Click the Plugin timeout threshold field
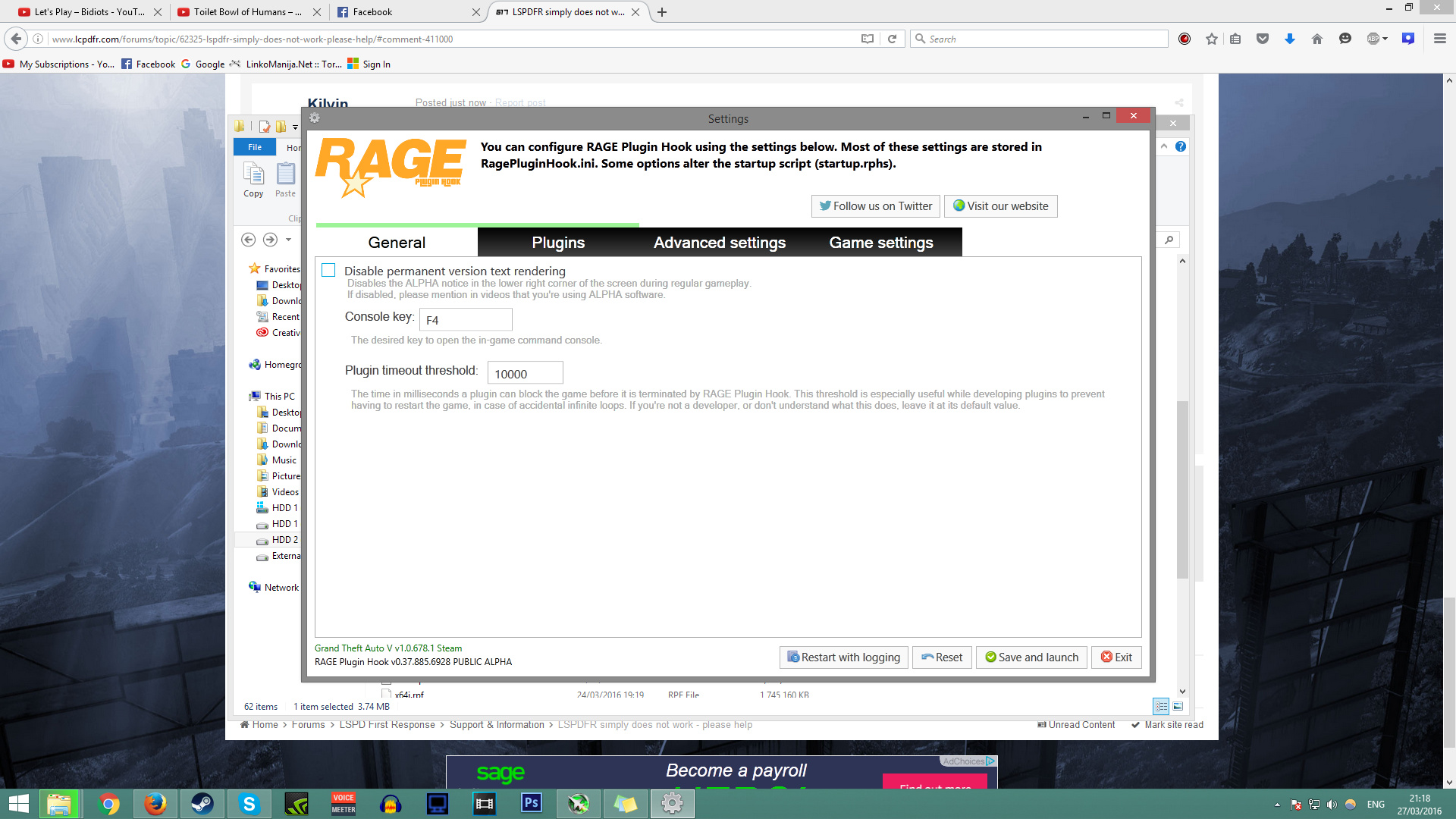 coord(525,374)
